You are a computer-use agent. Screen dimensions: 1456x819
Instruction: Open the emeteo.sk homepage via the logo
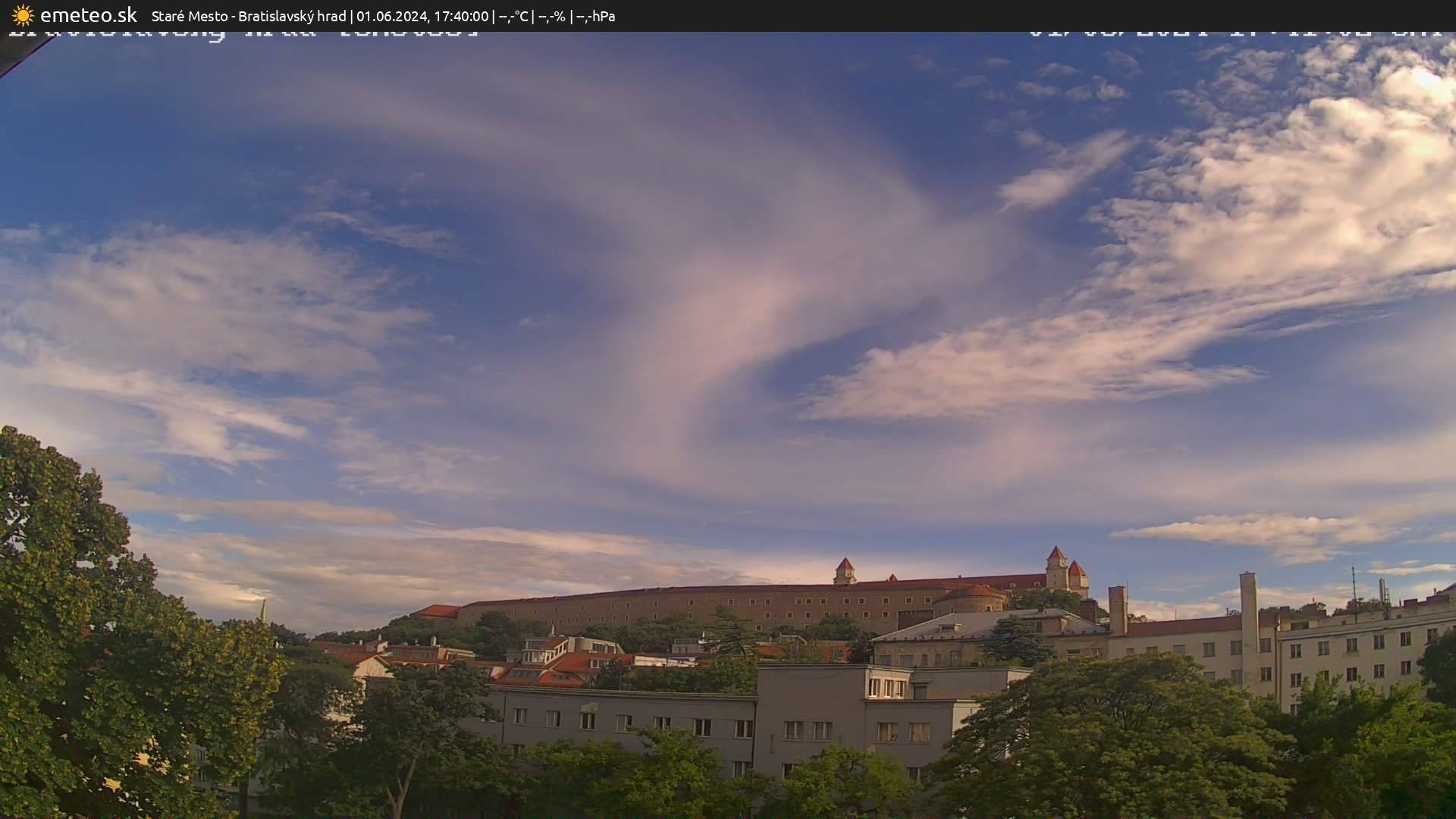(x=89, y=15)
